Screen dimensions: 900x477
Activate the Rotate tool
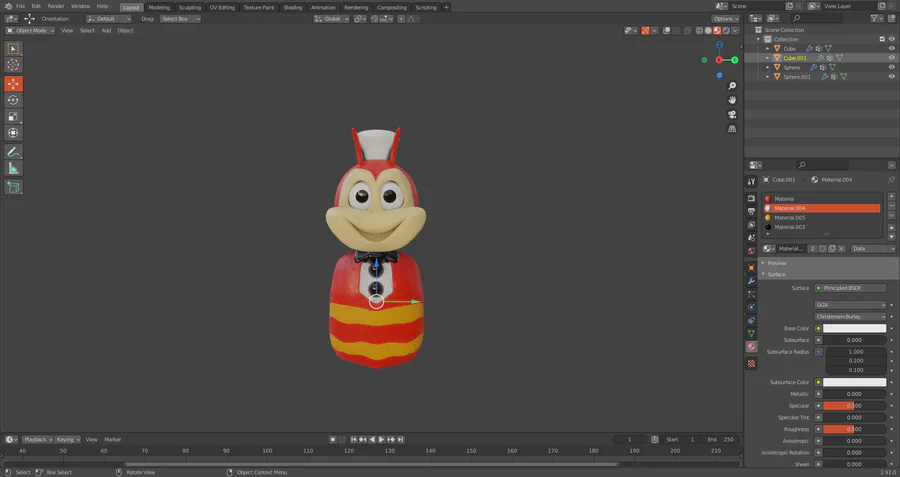(x=13, y=100)
